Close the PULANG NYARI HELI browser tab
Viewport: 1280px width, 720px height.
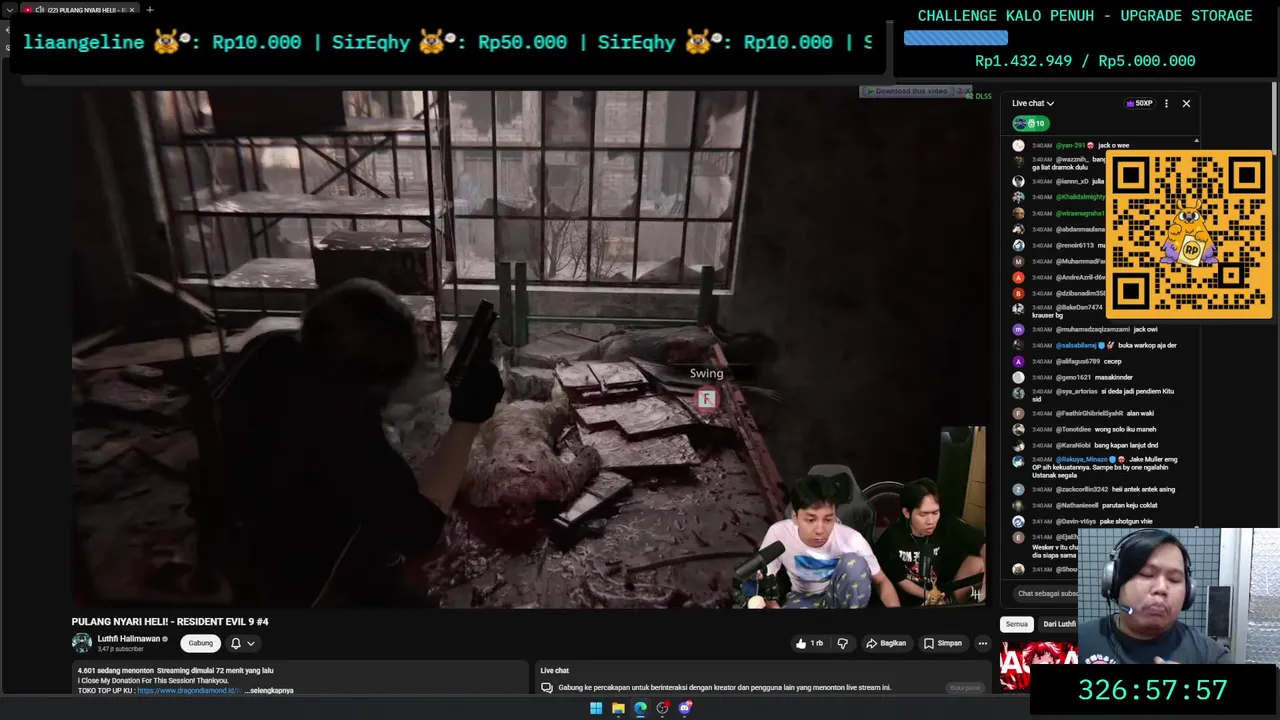tap(132, 10)
